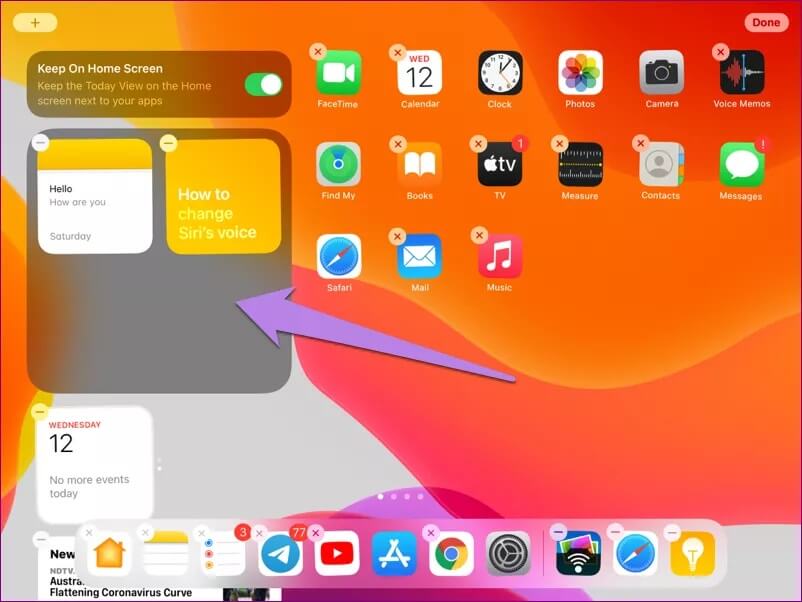Open the Reminders app in dock
The width and height of the screenshot is (802, 602).
pos(222,553)
